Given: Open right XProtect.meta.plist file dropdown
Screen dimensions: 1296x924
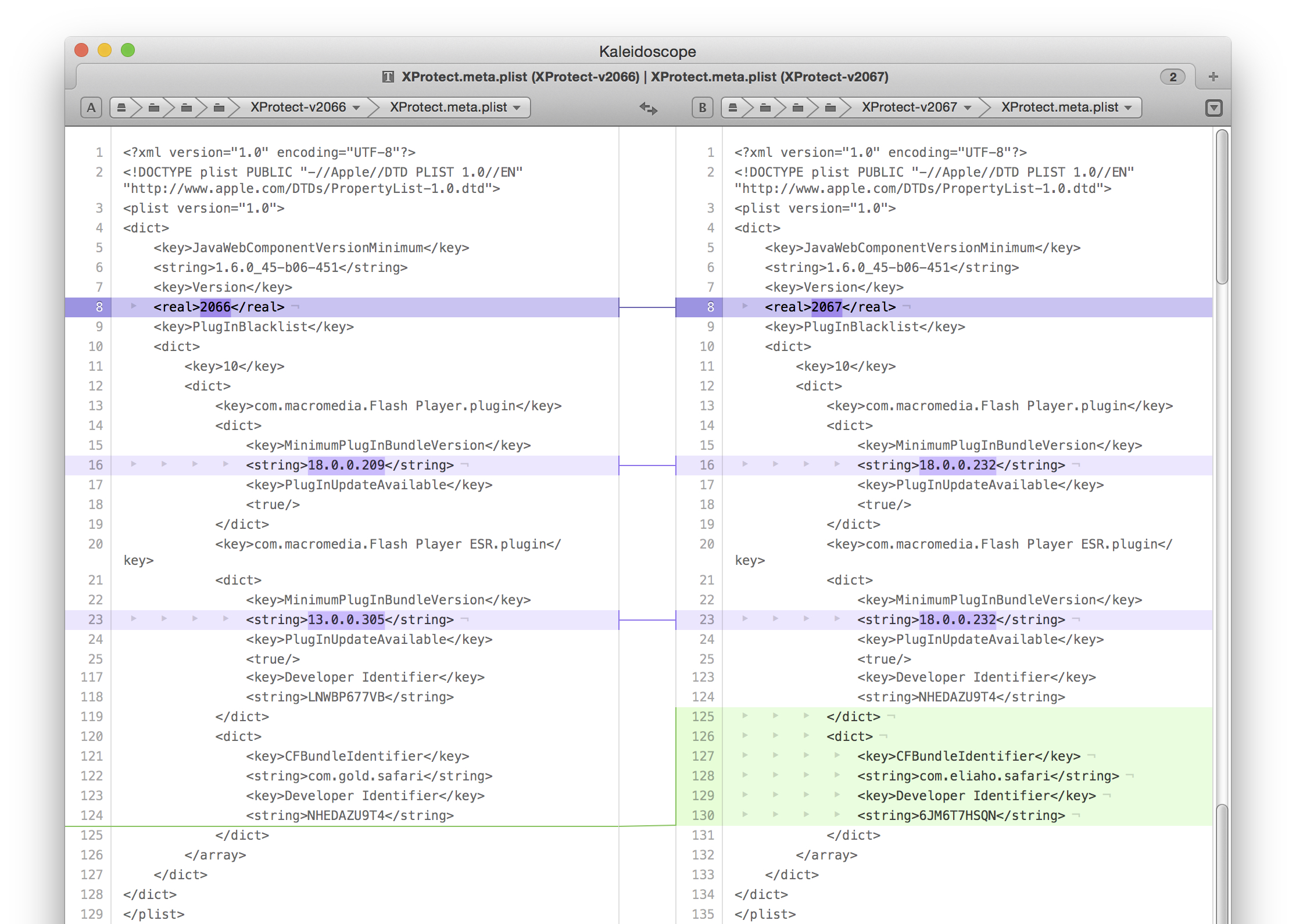Looking at the screenshot, I should [1066, 108].
